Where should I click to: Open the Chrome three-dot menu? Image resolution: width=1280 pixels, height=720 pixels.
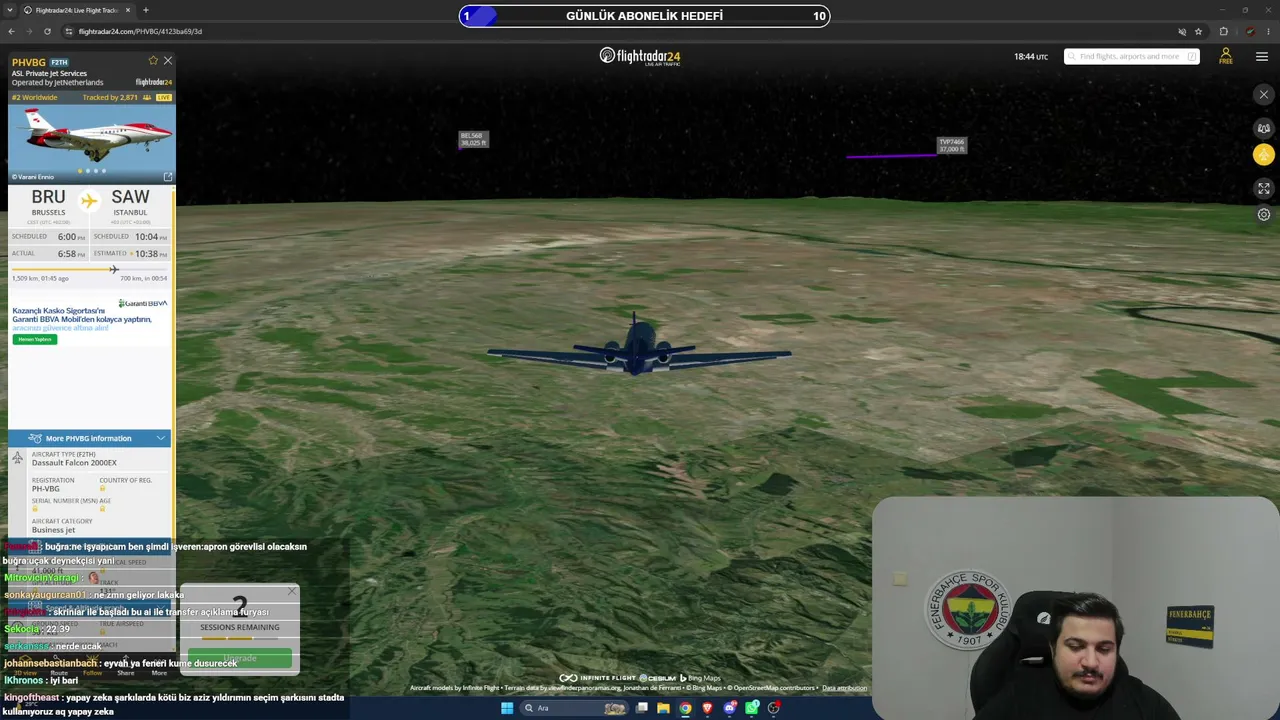tap(1268, 31)
